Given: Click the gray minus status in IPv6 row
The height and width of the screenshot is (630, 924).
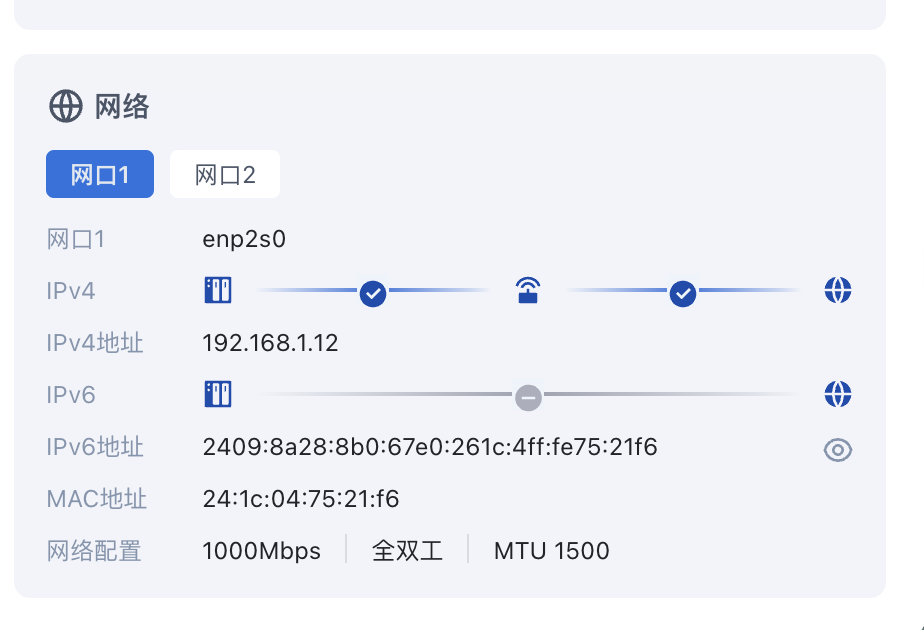Looking at the screenshot, I should 529,398.
